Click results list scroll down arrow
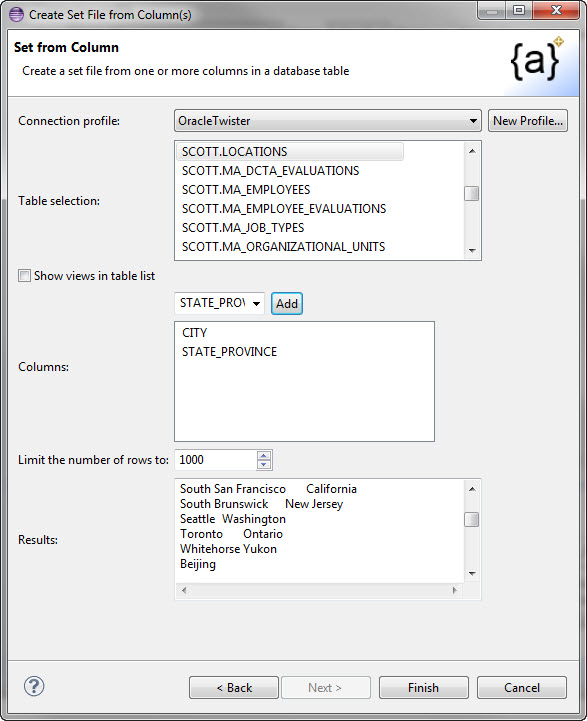 pos(472,573)
